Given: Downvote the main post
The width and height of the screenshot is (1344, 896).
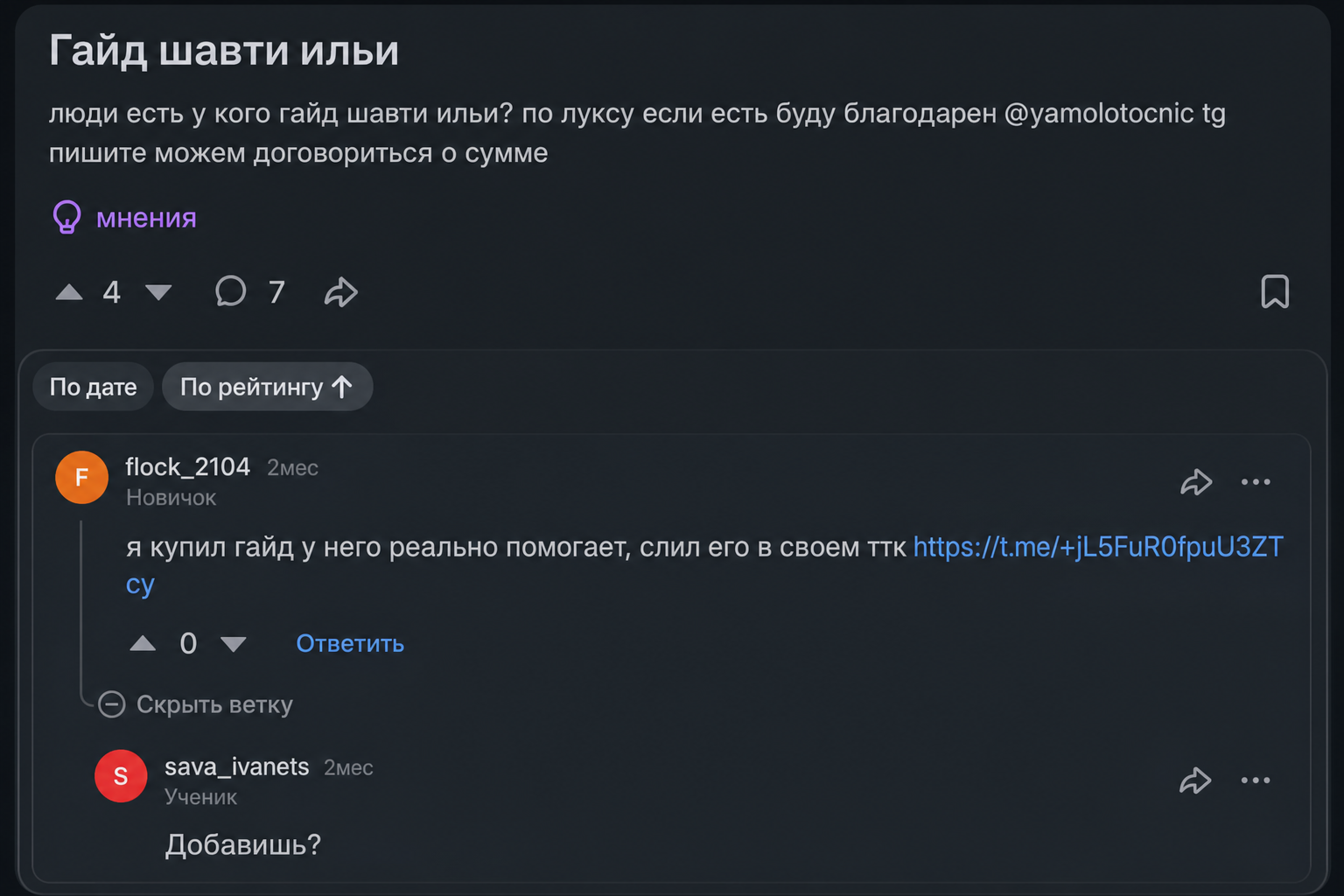Looking at the screenshot, I should click(158, 292).
